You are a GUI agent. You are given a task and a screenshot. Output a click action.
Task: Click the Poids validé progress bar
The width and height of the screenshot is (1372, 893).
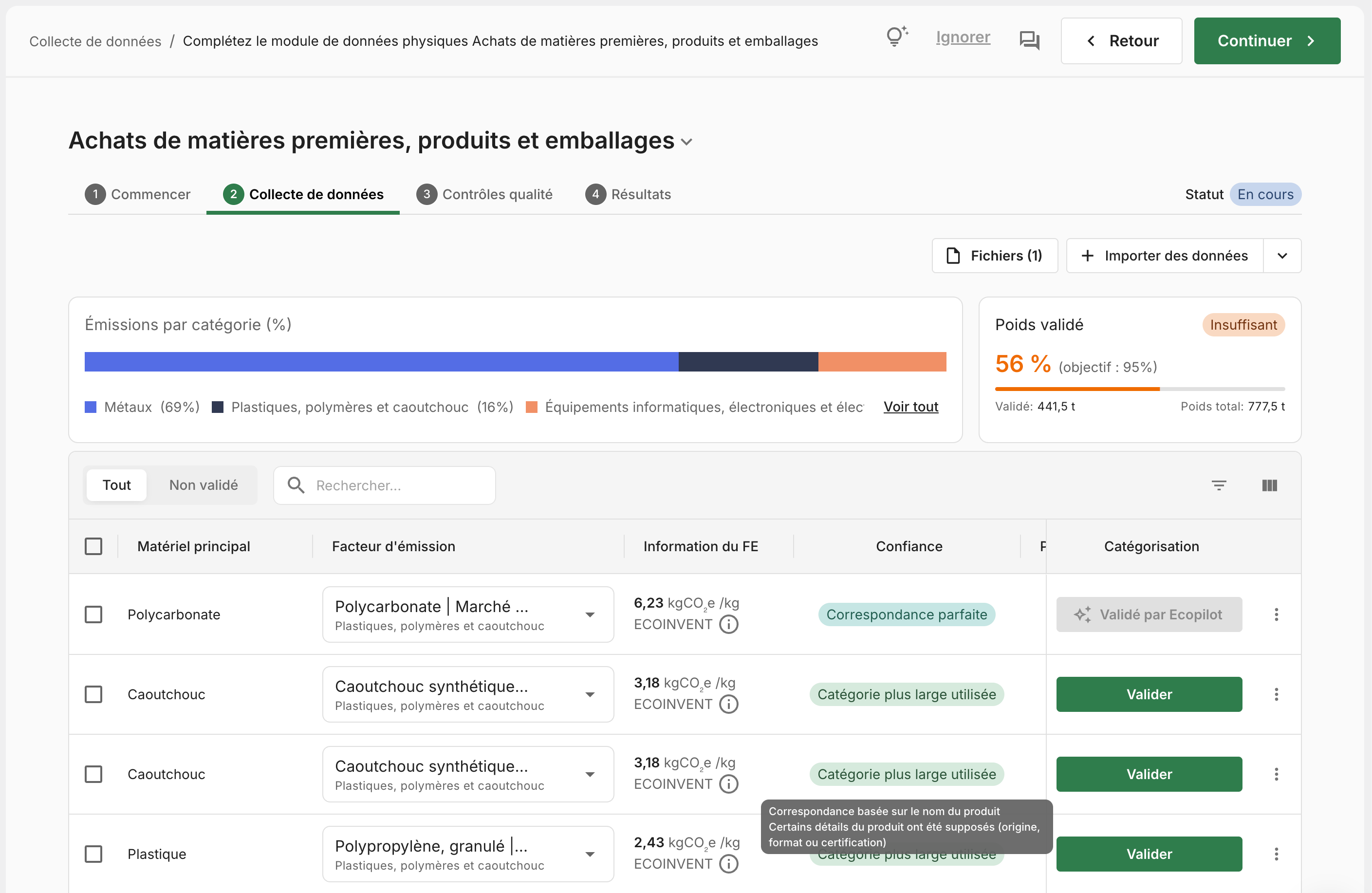click(1140, 389)
